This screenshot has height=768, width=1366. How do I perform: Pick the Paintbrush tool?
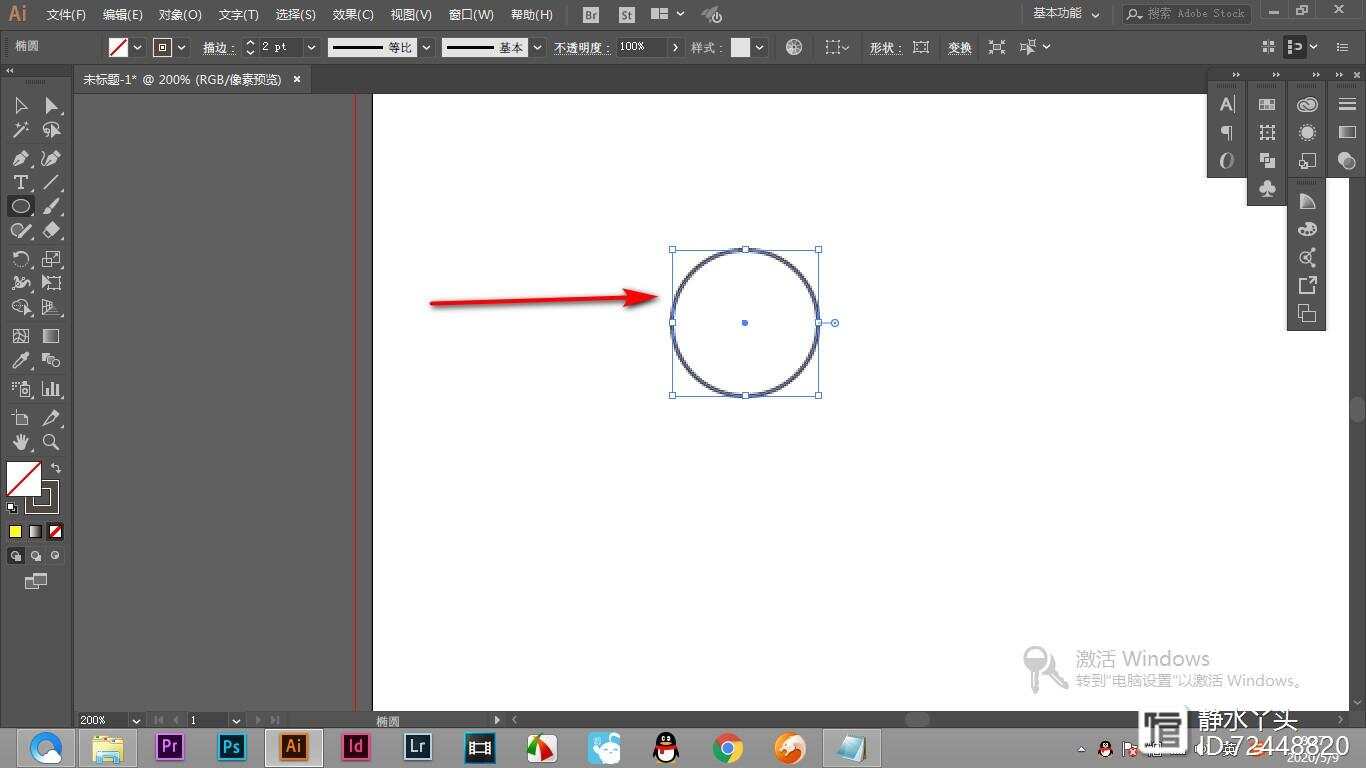(51, 206)
